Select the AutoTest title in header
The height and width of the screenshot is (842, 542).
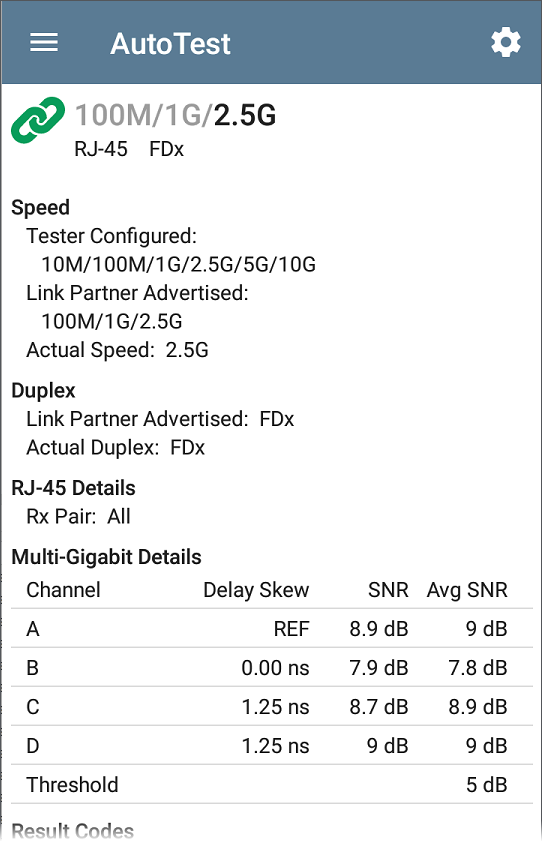(x=170, y=43)
